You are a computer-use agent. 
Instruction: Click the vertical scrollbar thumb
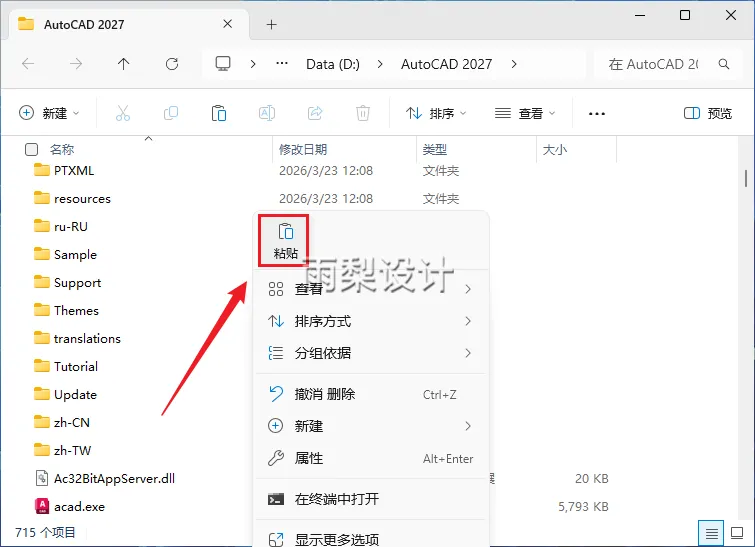pos(746,178)
